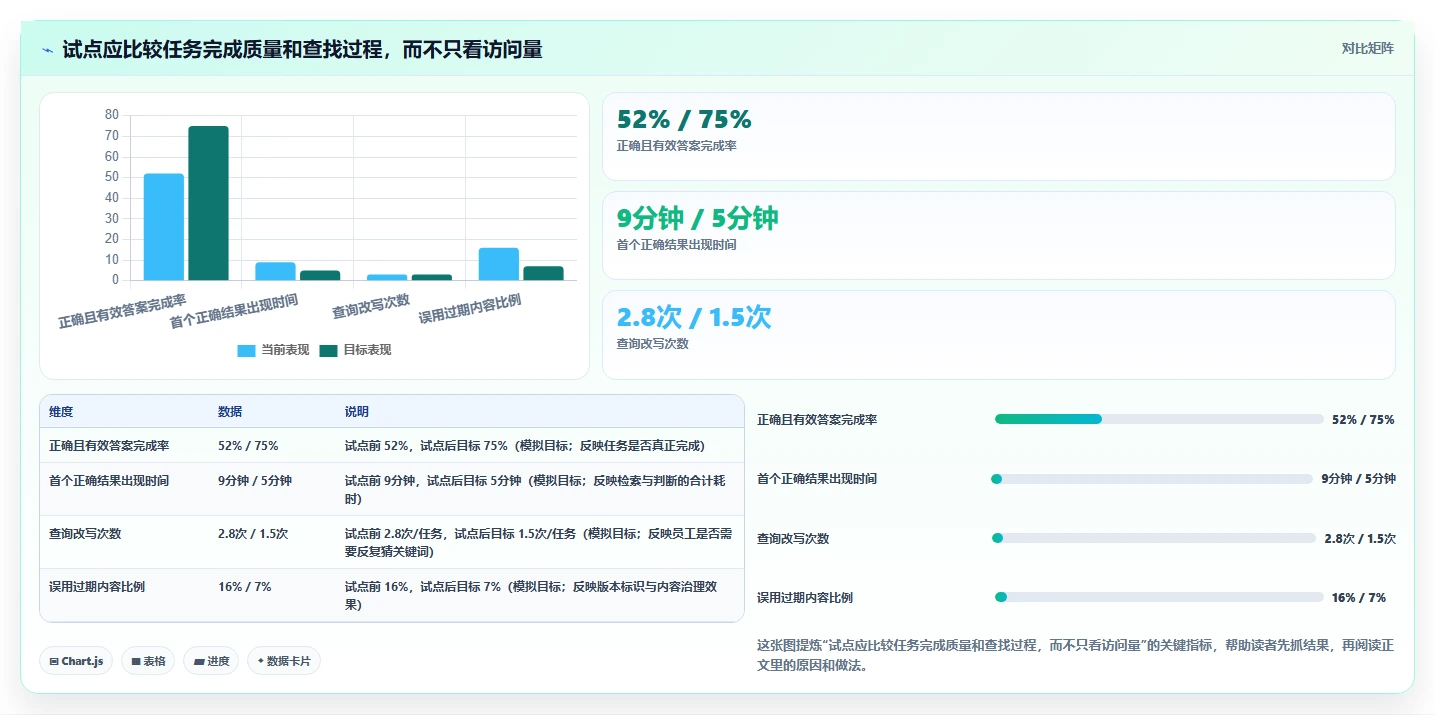Click the 维度 column header
Screen dimensions: 1435x715
[x=61, y=412]
